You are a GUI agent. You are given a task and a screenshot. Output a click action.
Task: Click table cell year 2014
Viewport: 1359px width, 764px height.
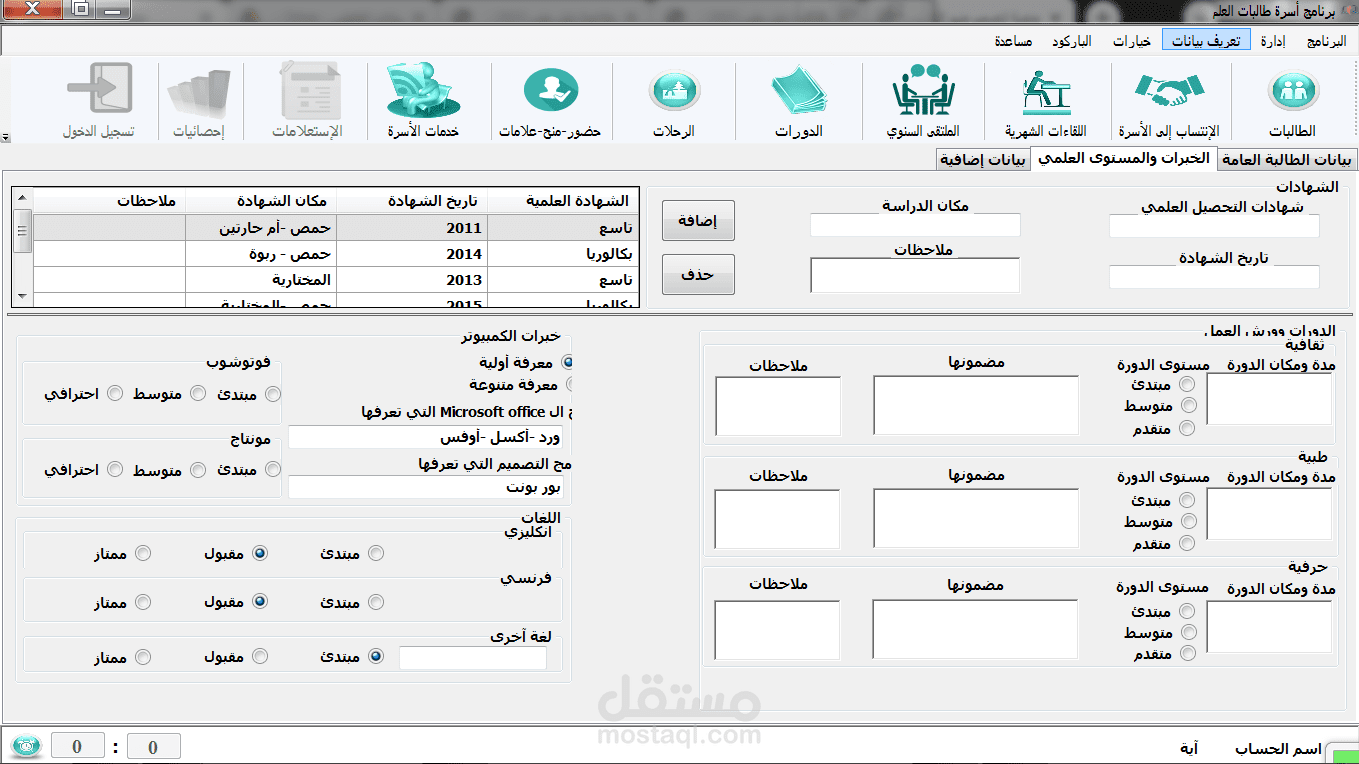click(x=414, y=254)
